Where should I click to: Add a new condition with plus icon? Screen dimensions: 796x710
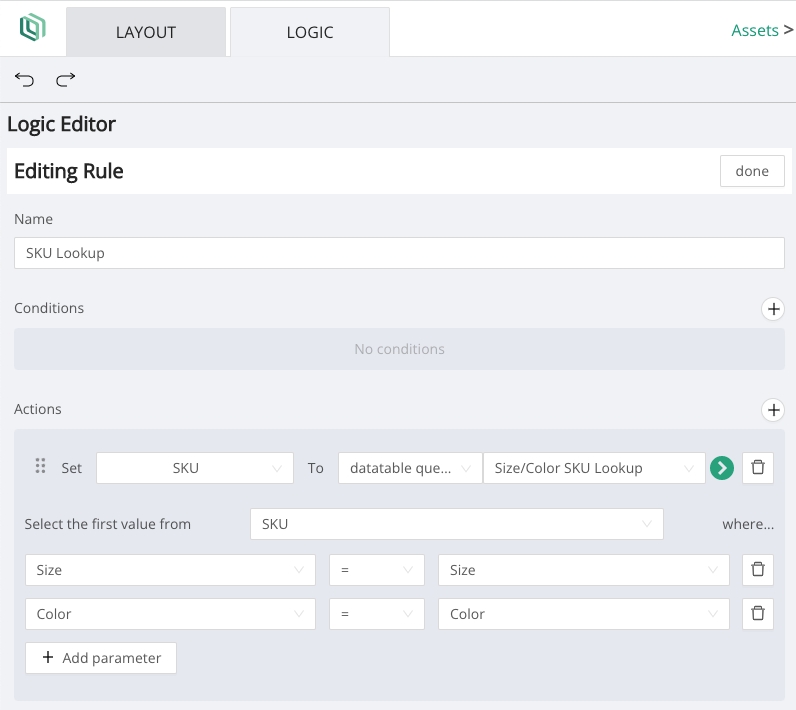coord(773,309)
